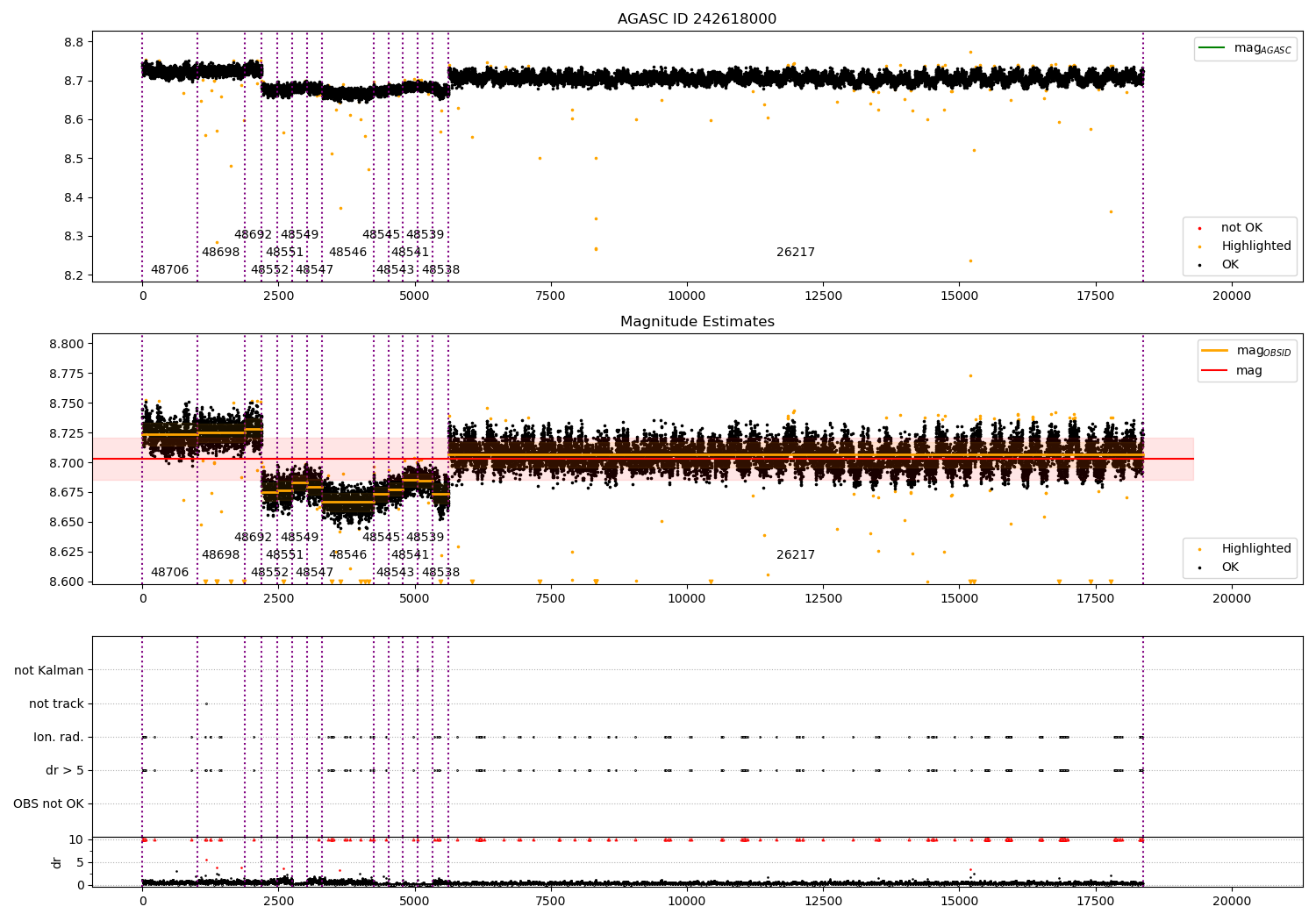Click the 'Ion. rad.' axis label
The width and height of the screenshot is (1316, 921).
[x=59, y=737]
